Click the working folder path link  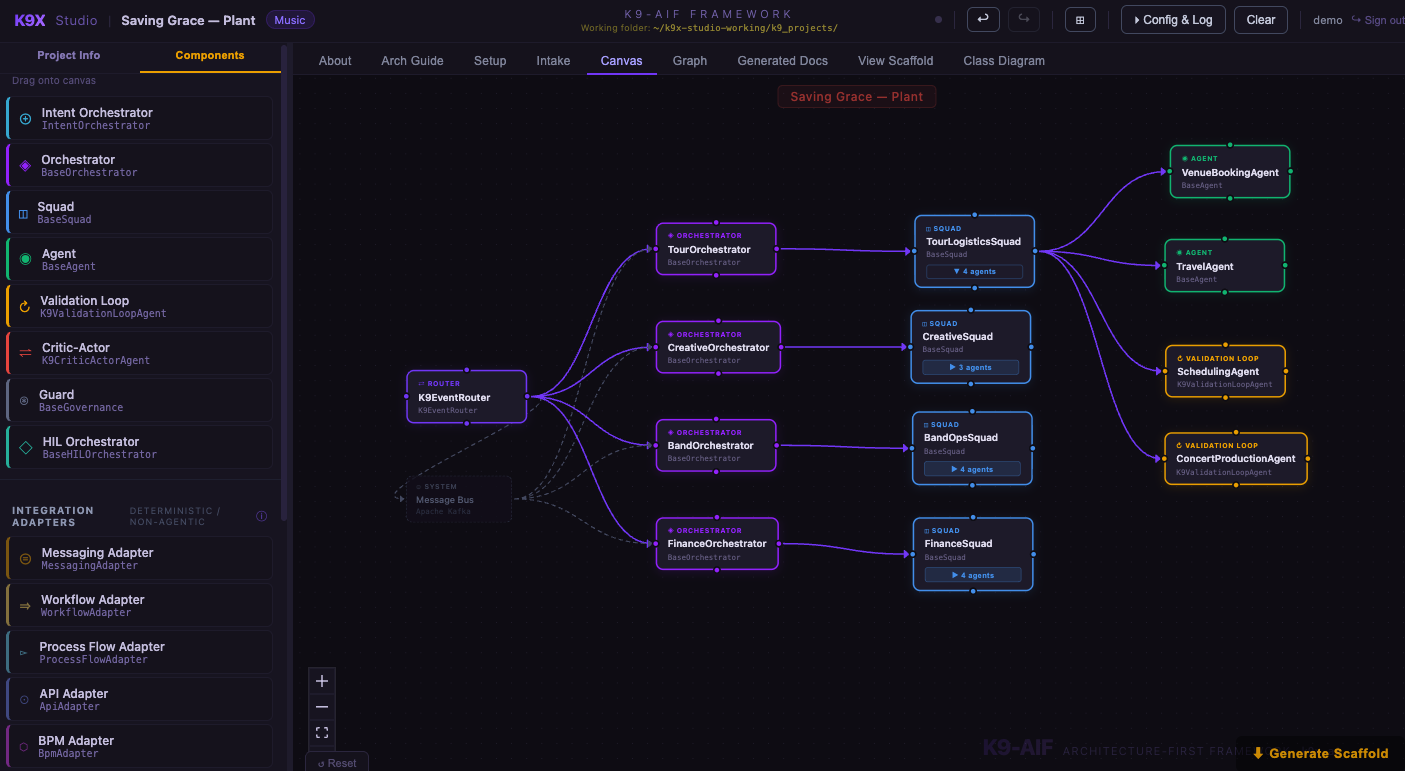coord(745,28)
